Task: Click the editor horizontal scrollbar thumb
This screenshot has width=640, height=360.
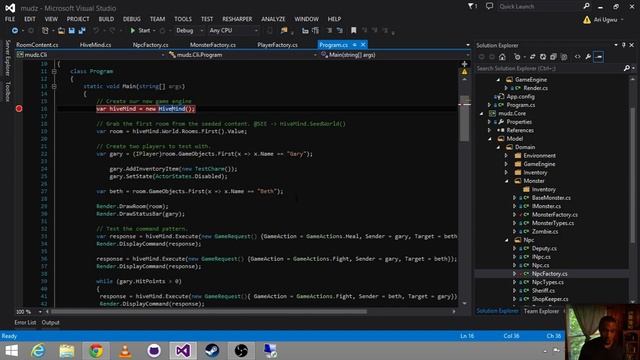Action: 209,311
